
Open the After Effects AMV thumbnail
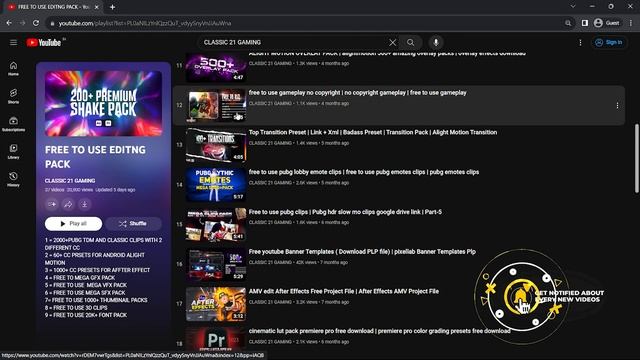[x=216, y=304]
